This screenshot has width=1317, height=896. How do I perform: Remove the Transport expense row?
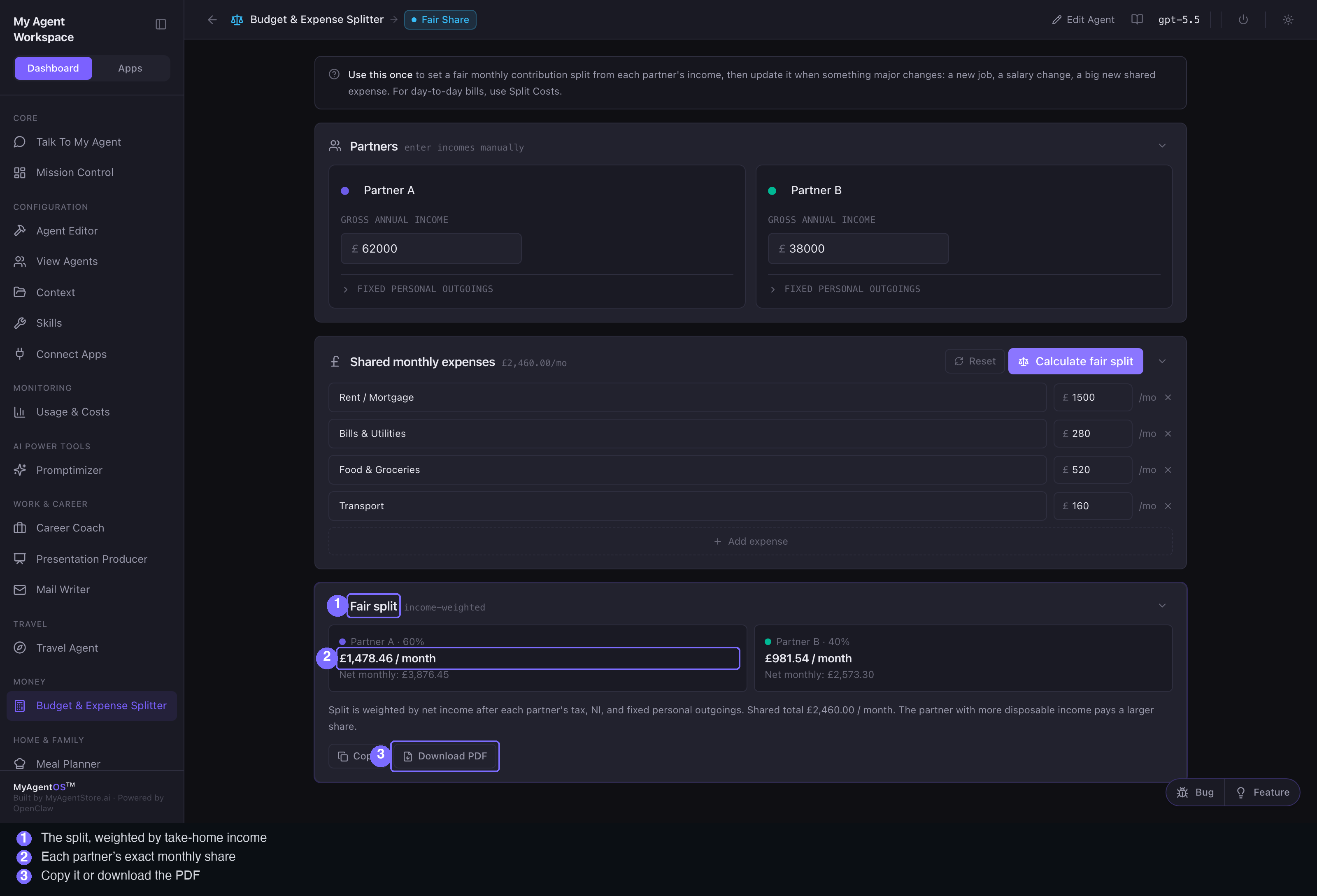1168,506
